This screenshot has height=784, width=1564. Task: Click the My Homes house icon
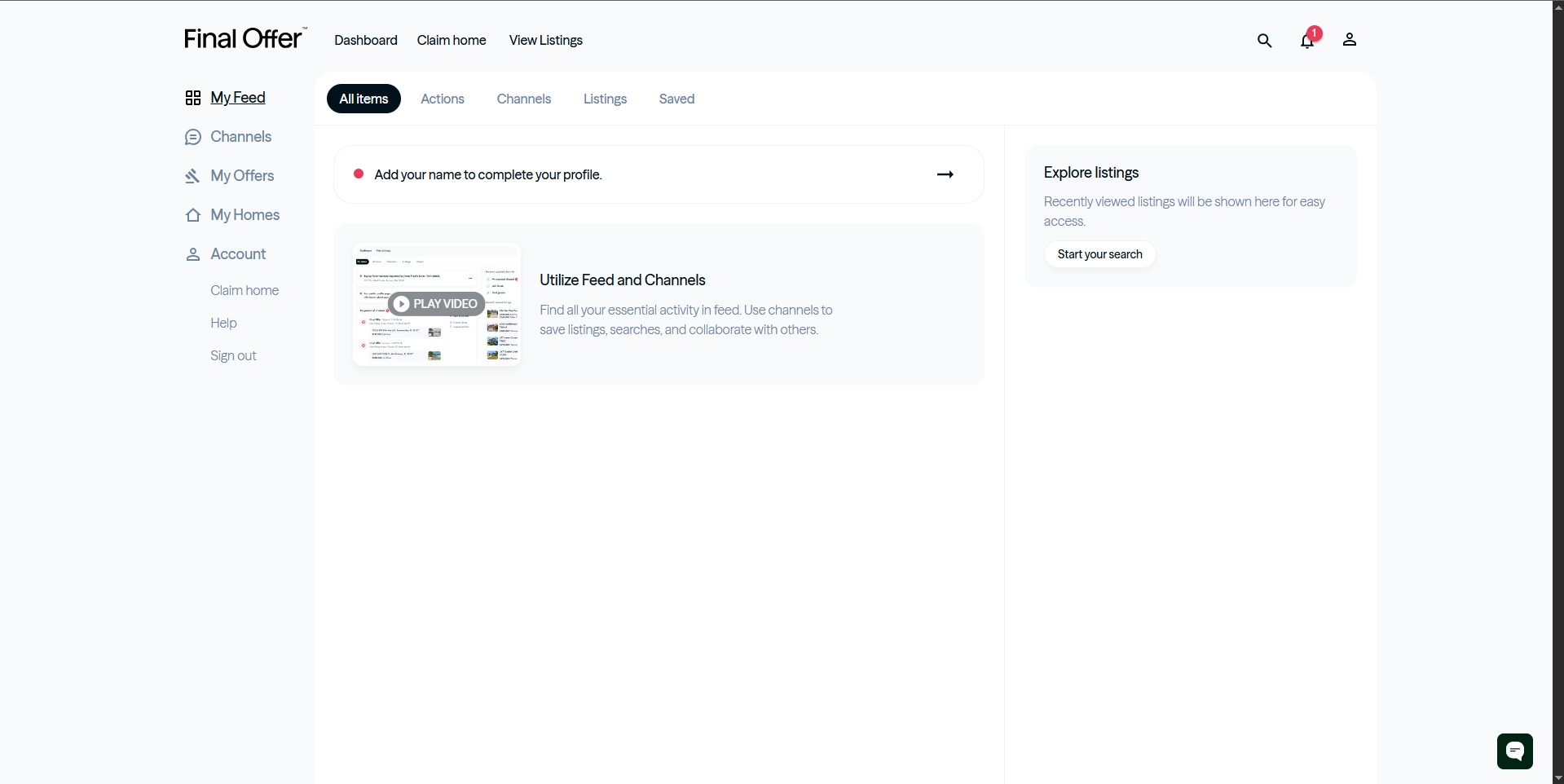click(193, 215)
